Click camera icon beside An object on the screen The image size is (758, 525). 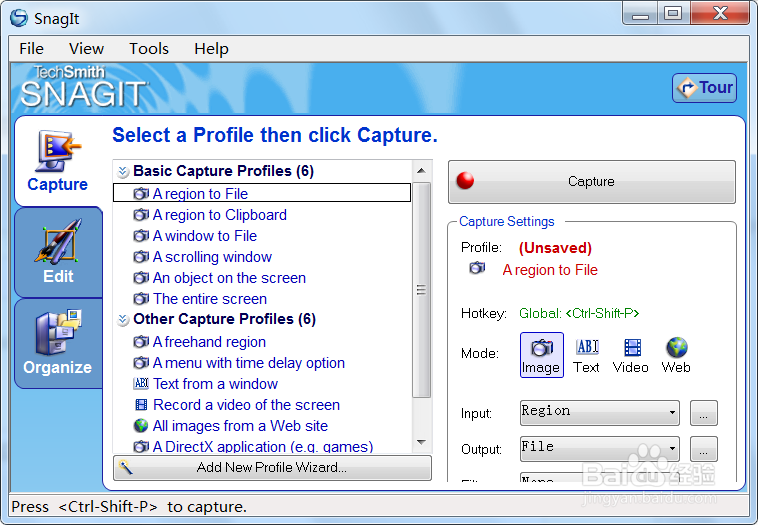tap(141, 278)
